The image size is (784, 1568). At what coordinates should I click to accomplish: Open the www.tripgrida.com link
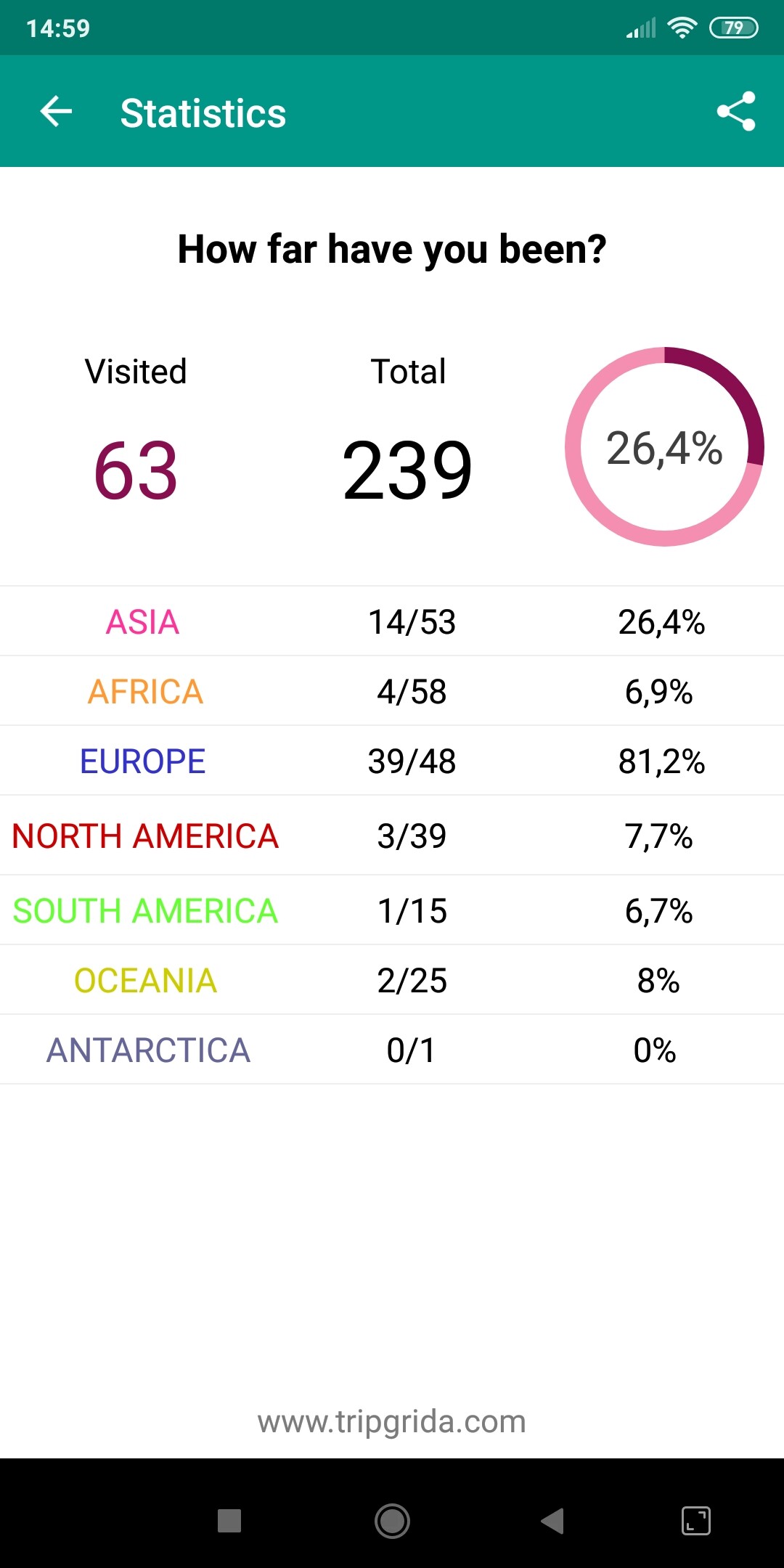[x=392, y=1421]
